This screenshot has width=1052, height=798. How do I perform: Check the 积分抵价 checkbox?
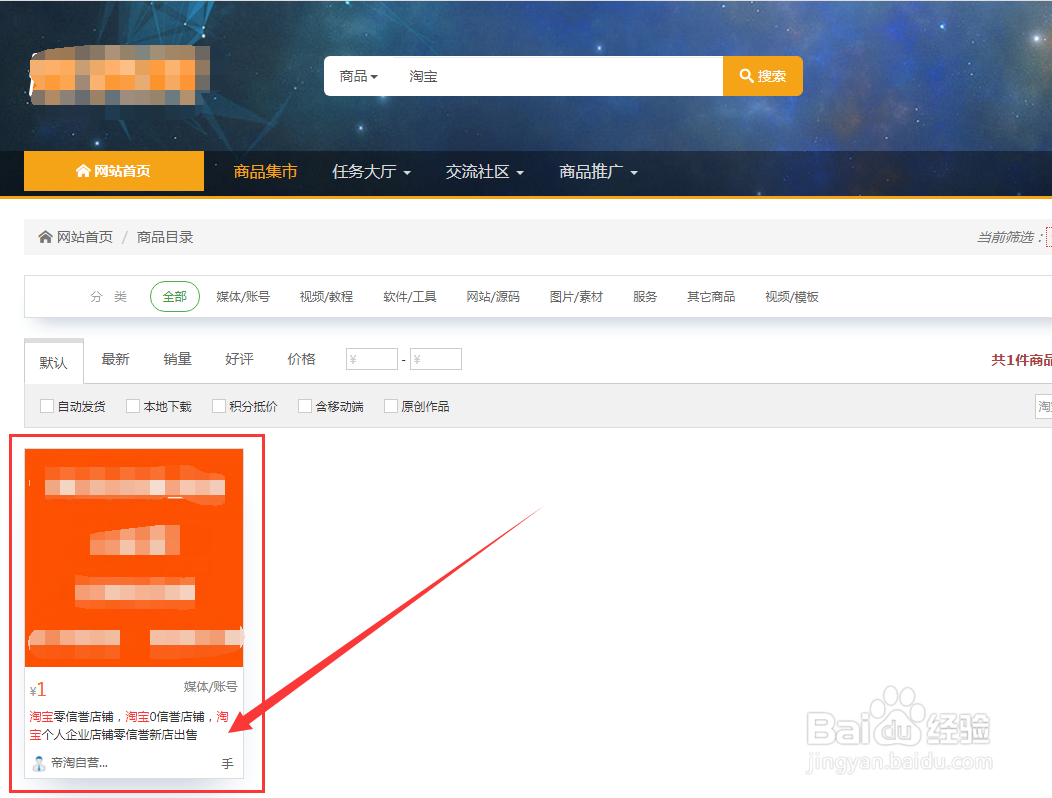[x=219, y=406]
